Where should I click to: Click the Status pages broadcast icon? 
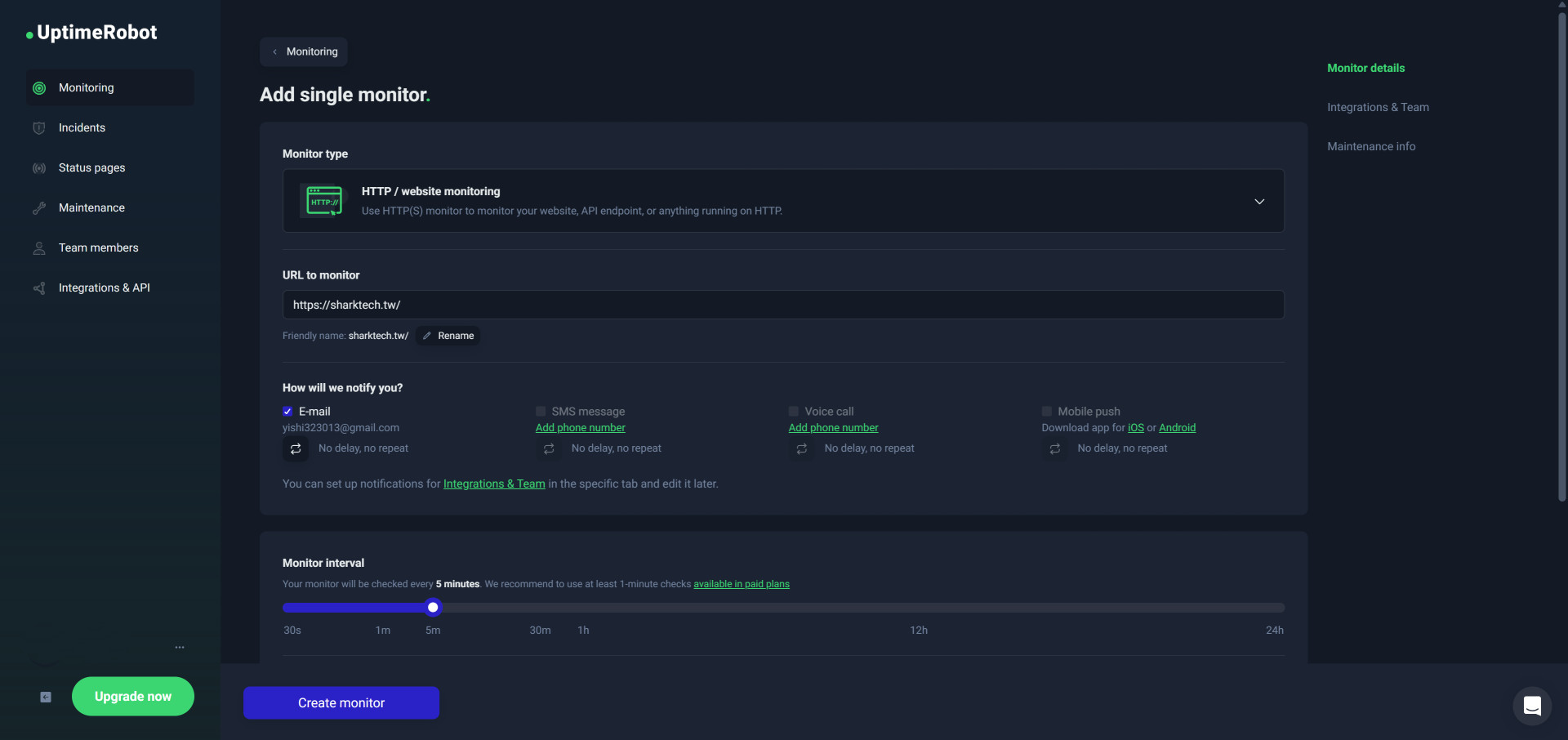39,168
